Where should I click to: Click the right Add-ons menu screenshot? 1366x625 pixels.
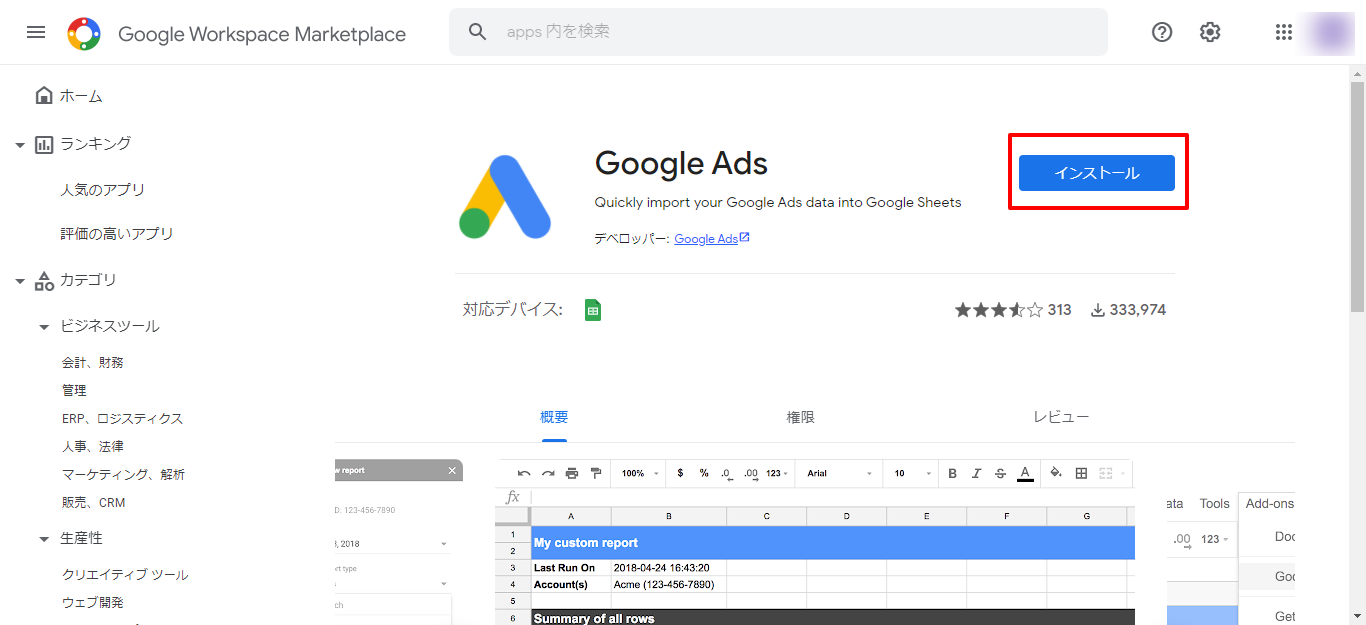coord(1231,558)
